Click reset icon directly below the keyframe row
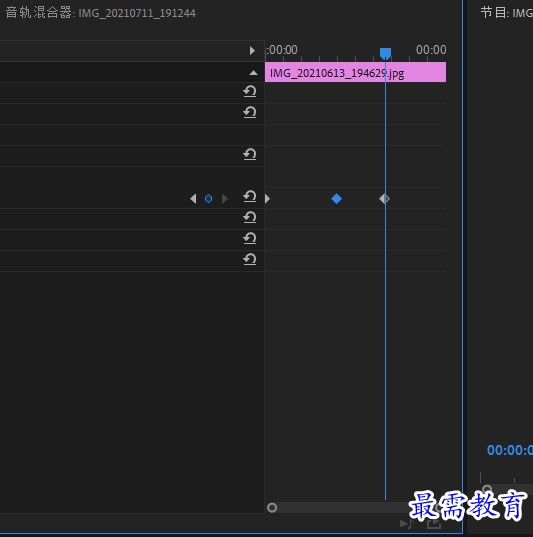This screenshot has height=537, width=533. 250,217
